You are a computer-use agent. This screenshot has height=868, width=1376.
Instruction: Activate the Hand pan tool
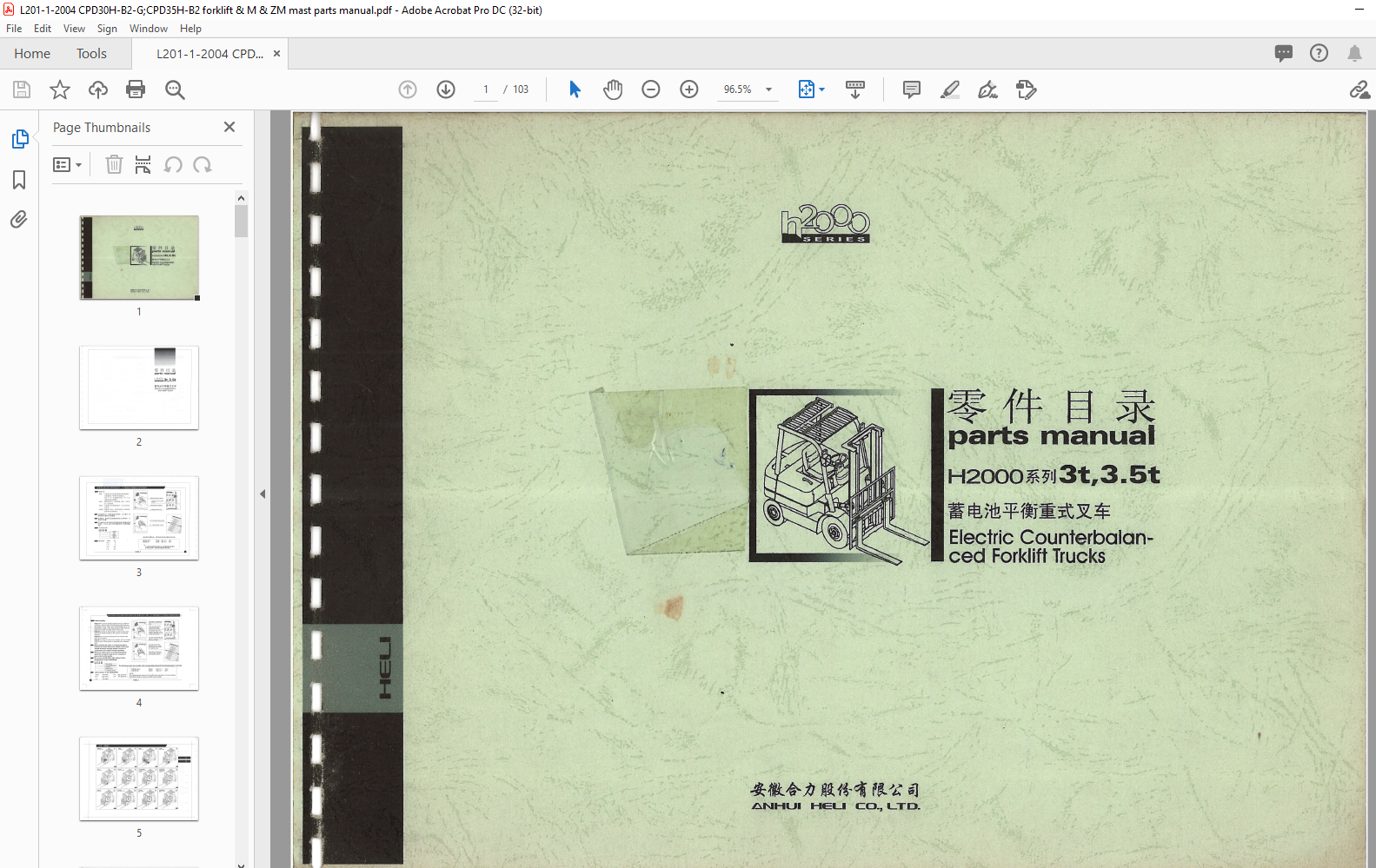(x=613, y=89)
